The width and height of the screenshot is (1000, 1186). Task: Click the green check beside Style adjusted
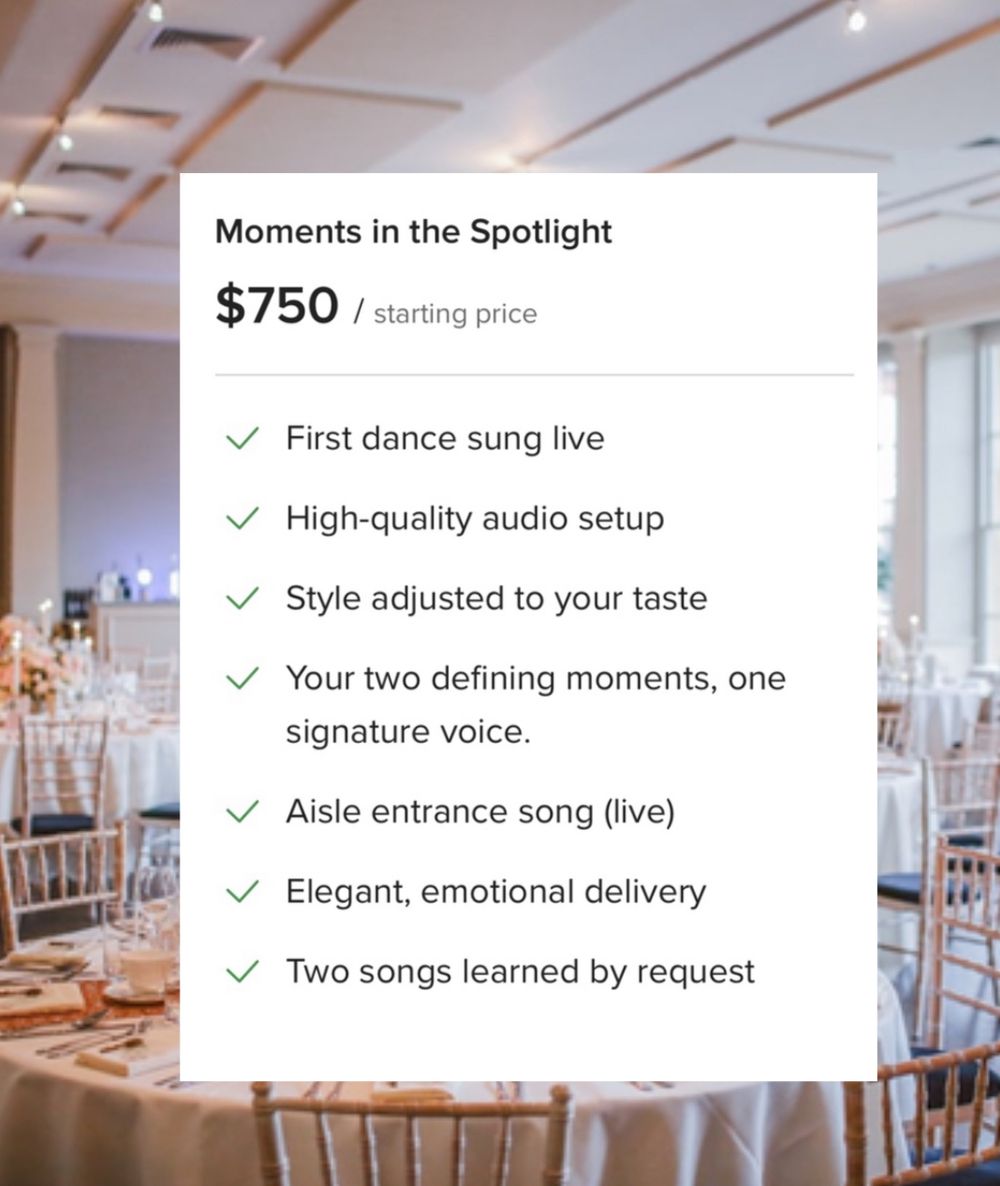[x=242, y=599]
